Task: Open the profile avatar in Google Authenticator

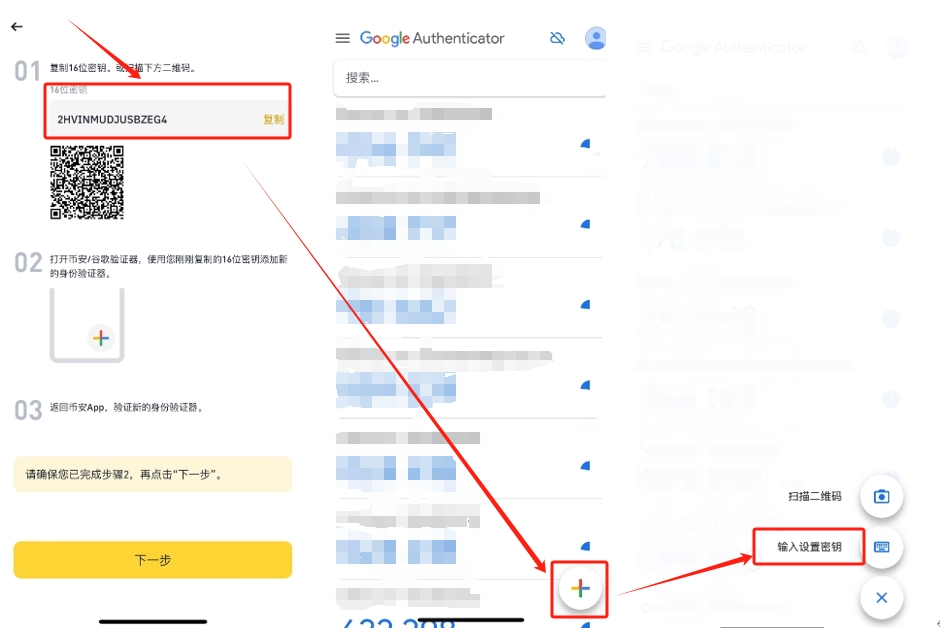Action: click(x=595, y=38)
